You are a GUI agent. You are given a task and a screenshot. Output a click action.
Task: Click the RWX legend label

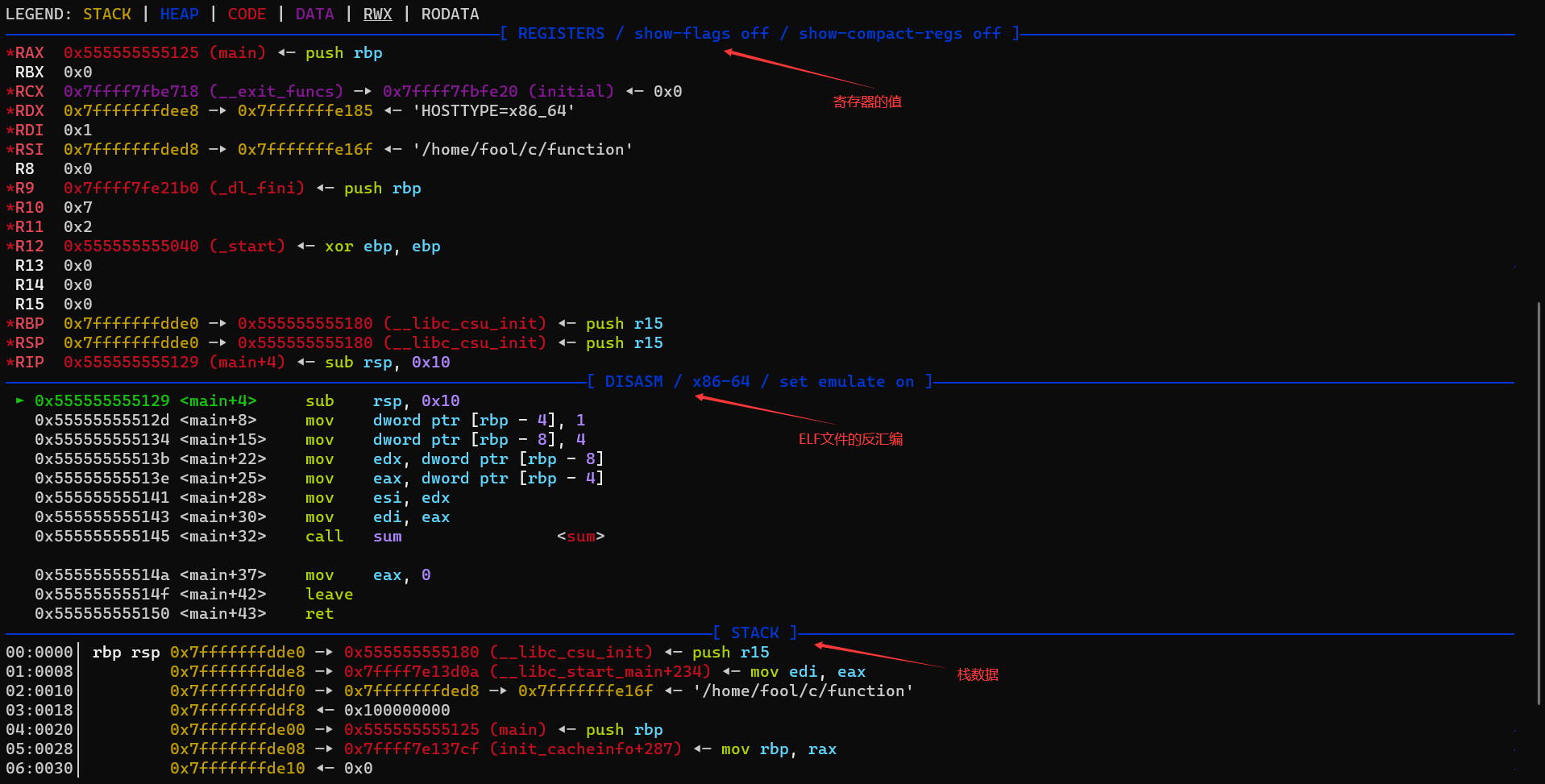(x=377, y=14)
